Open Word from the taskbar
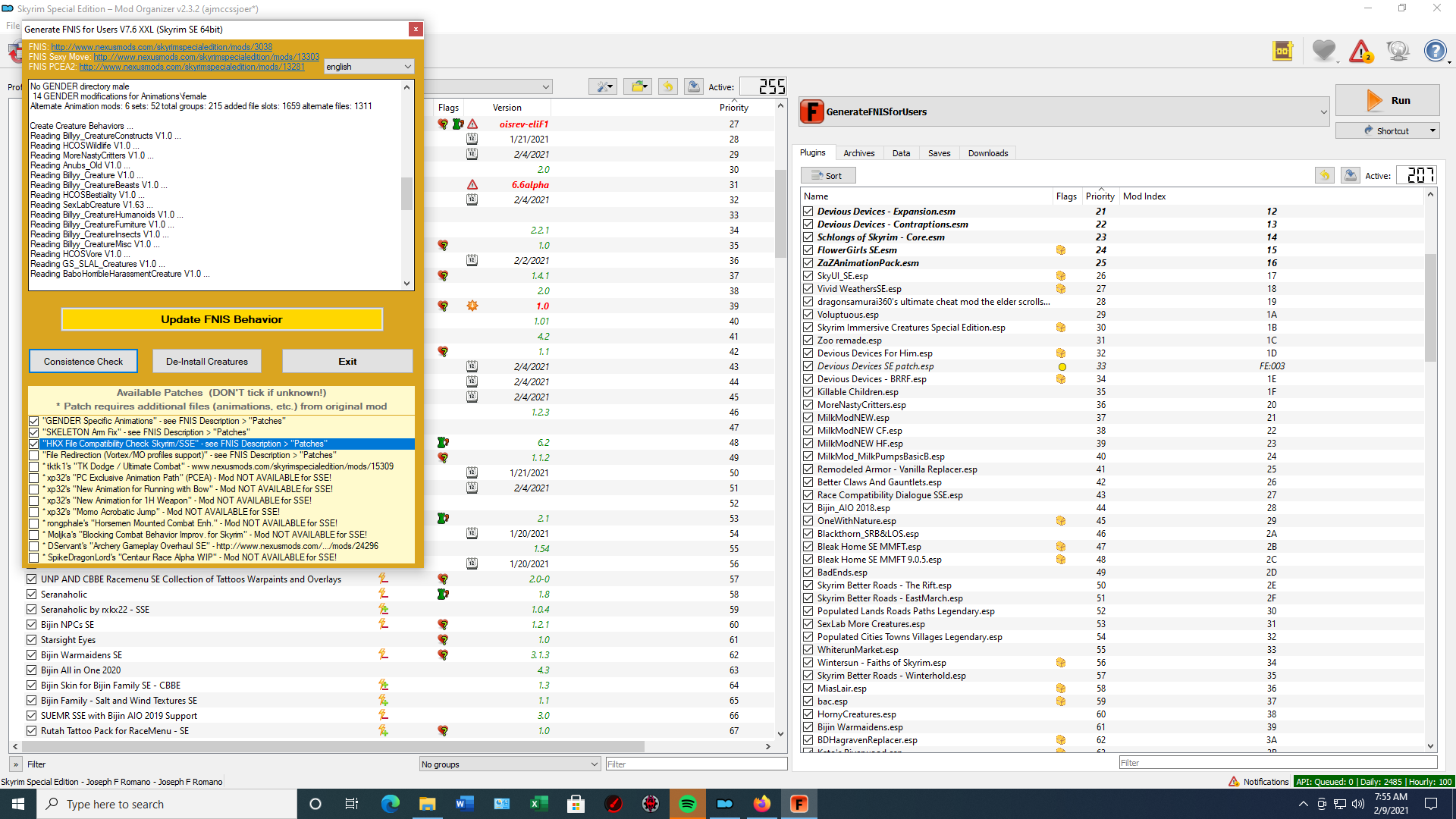 click(x=465, y=804)
